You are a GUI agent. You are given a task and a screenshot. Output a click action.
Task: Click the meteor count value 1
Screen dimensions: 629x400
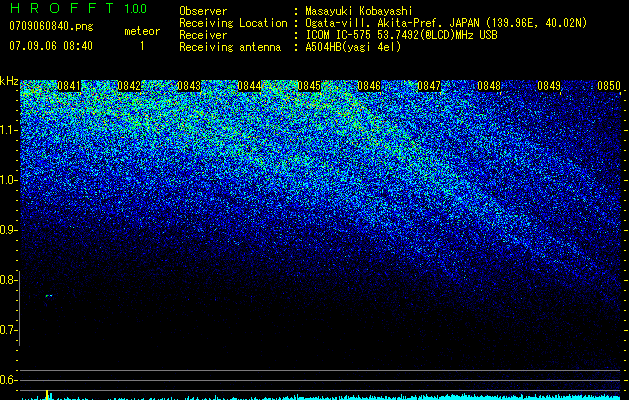point(142,46)
